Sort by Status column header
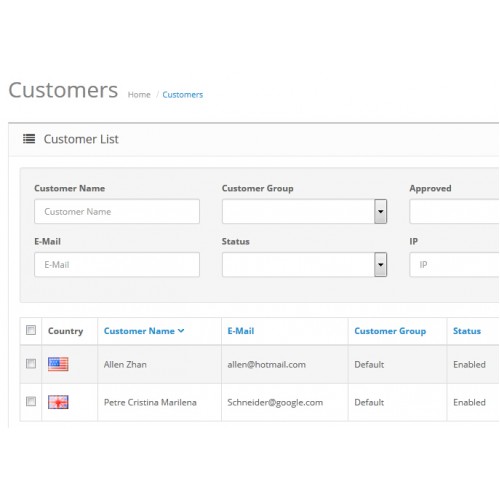 click(x=467, y=331)
